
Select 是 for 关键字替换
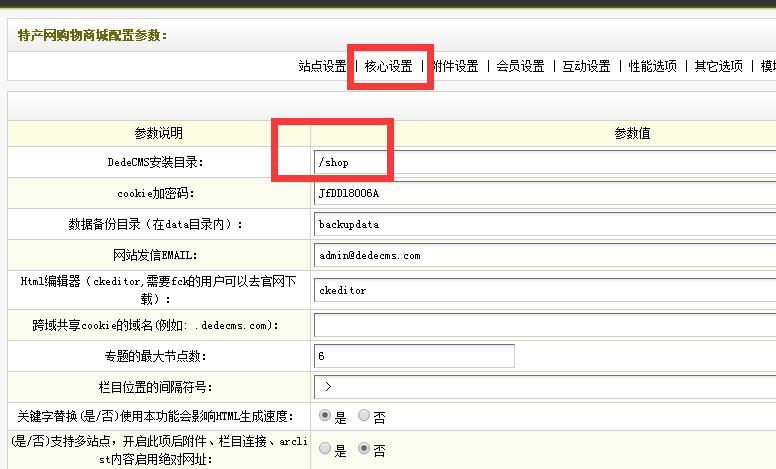point(325,415)
